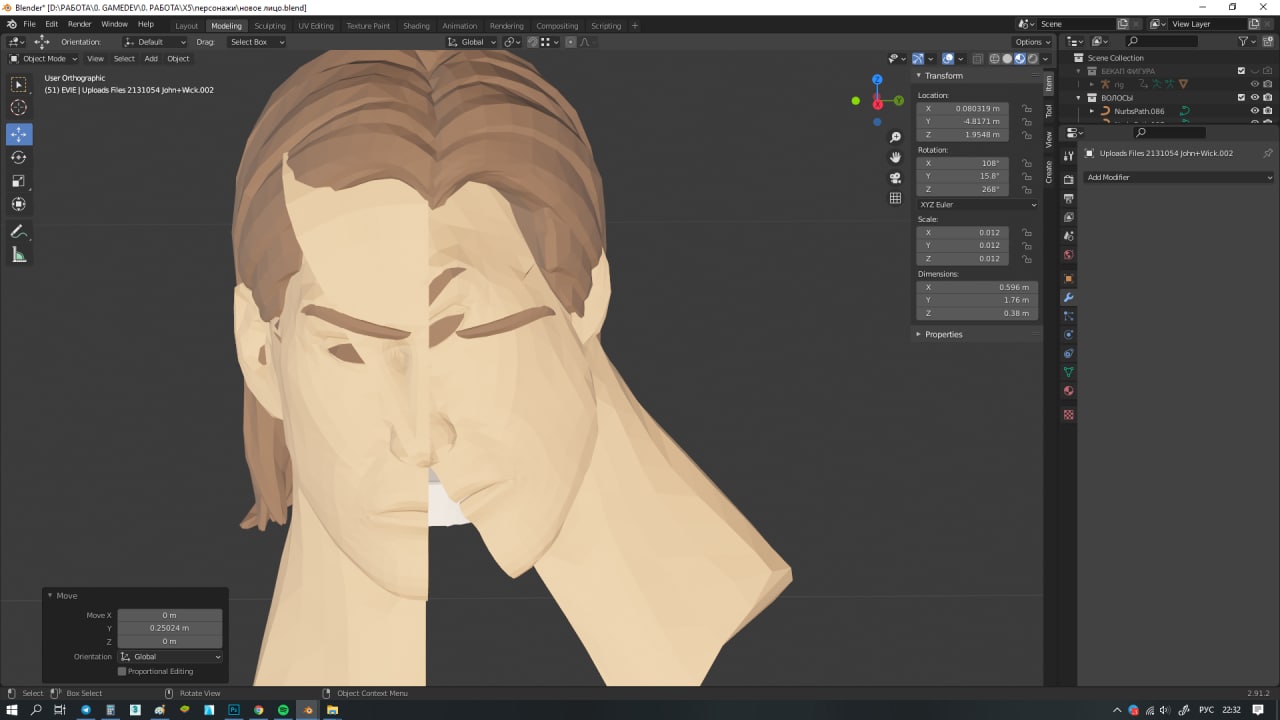Toggle exclude checkbox for ВОЛОСЫ collection

coord(1241,98)
